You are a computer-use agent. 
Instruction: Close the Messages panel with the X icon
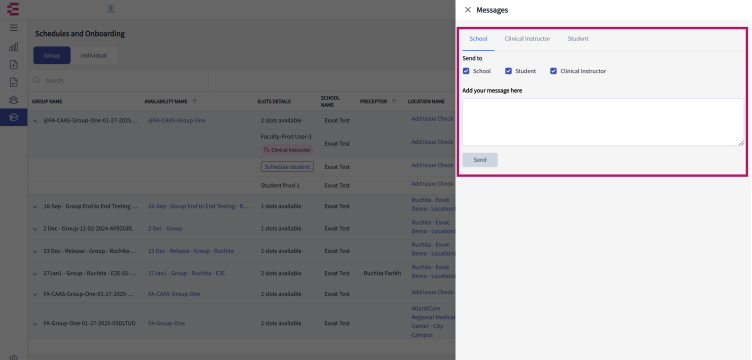coord(468,10)
